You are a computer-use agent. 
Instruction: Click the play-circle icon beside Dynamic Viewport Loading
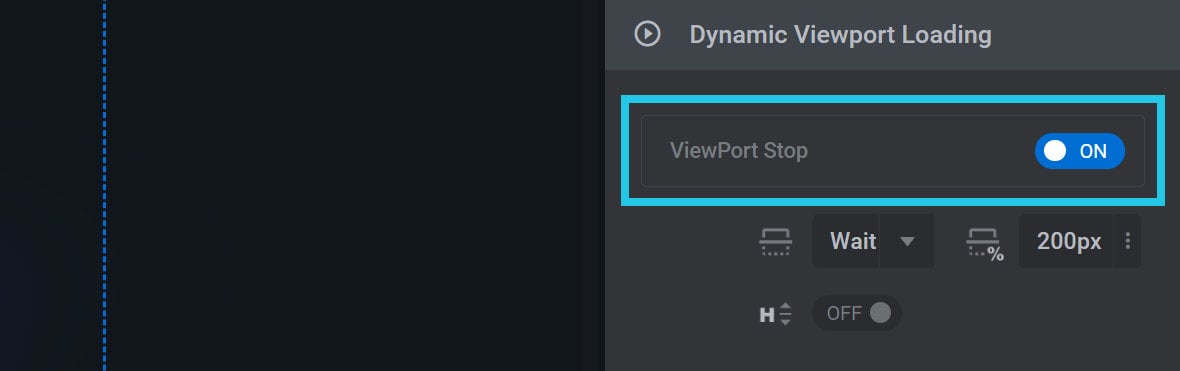(647, 34)
